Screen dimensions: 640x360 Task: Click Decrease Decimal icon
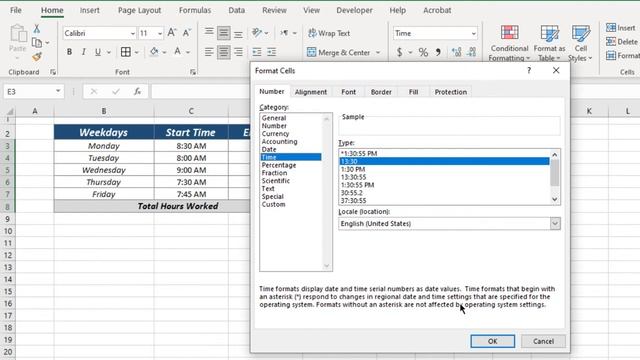point(471,52)
